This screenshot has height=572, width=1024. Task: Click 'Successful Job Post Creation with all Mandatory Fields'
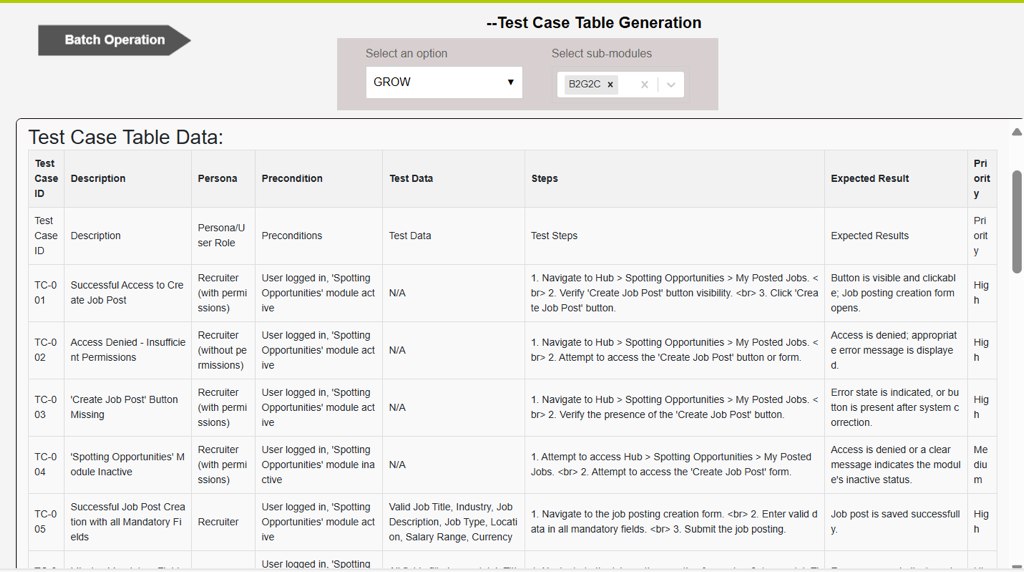coord(128,522)
